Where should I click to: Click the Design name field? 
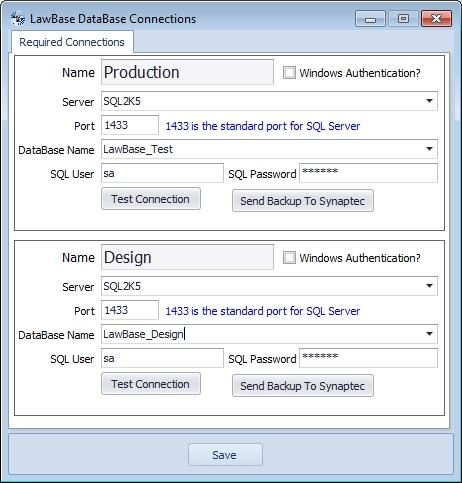pos(187,257)
